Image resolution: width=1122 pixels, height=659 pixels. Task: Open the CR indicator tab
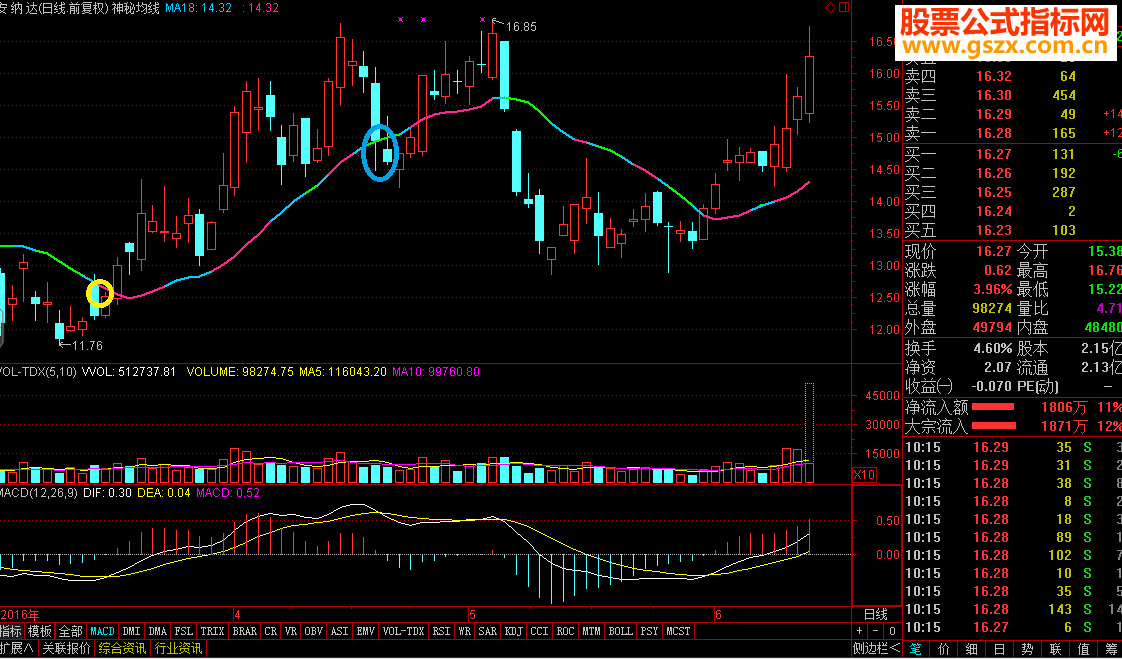coord(270,632)
